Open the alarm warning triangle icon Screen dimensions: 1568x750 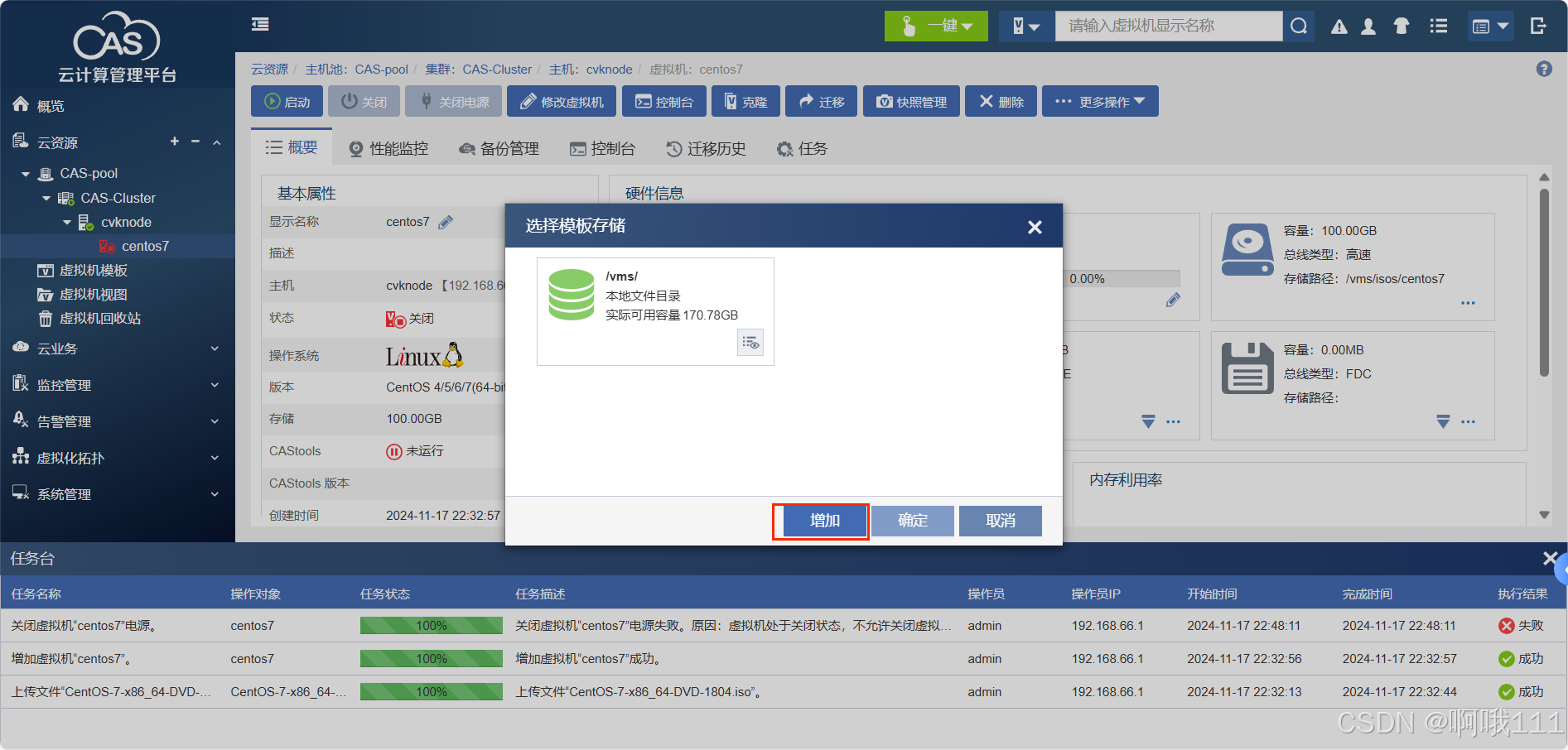[x=1339, y=26]
